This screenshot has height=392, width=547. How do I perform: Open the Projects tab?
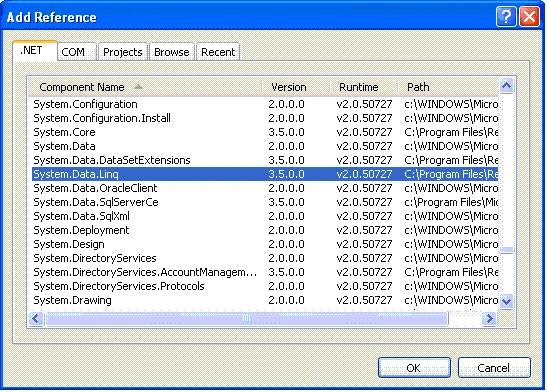click(123, 52)
